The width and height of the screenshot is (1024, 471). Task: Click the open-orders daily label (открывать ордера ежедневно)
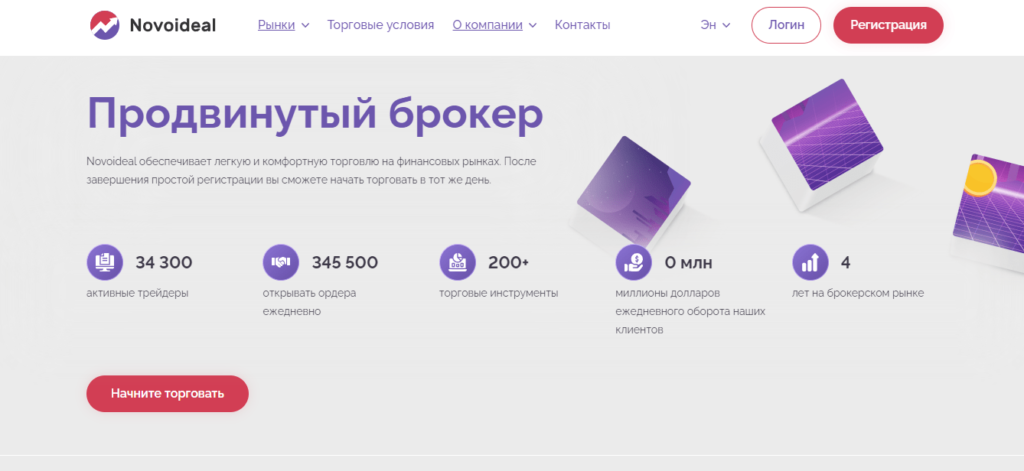tap(310, 302)
